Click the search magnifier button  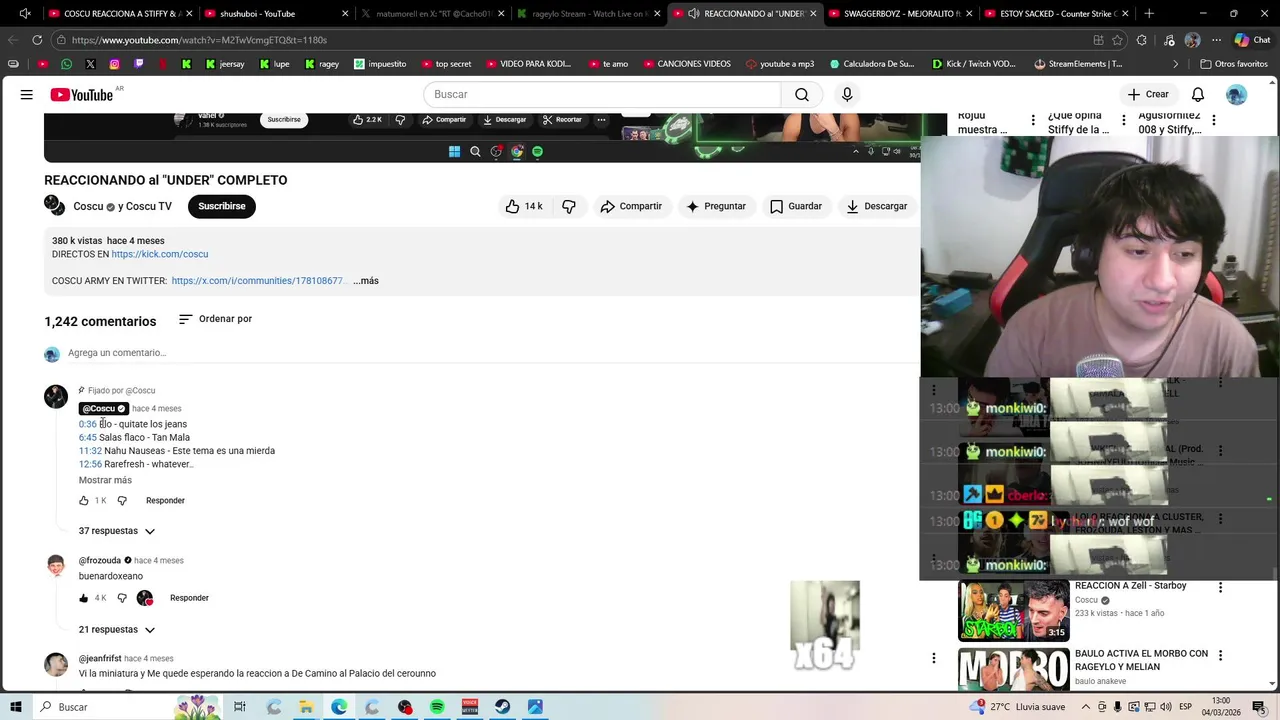pyautogui.click(x=802, y=94)
